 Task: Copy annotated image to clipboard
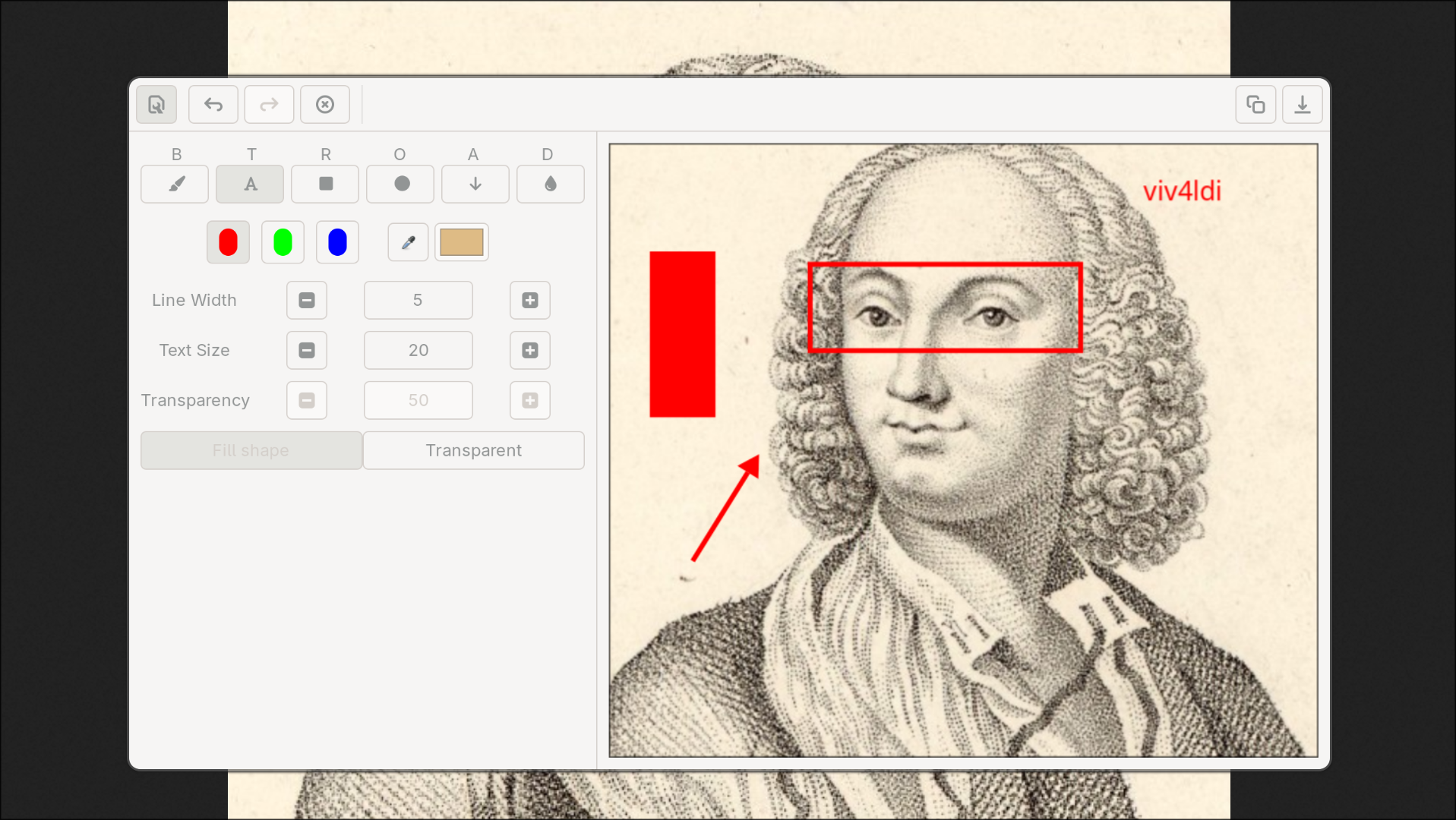[x=1255, y=105]
